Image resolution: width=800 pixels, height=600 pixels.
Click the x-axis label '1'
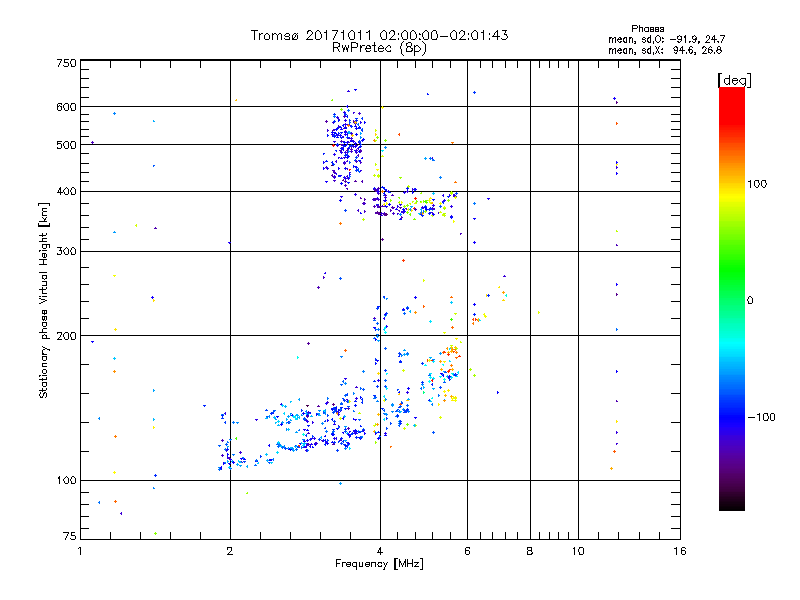click(x=80, y=551)
